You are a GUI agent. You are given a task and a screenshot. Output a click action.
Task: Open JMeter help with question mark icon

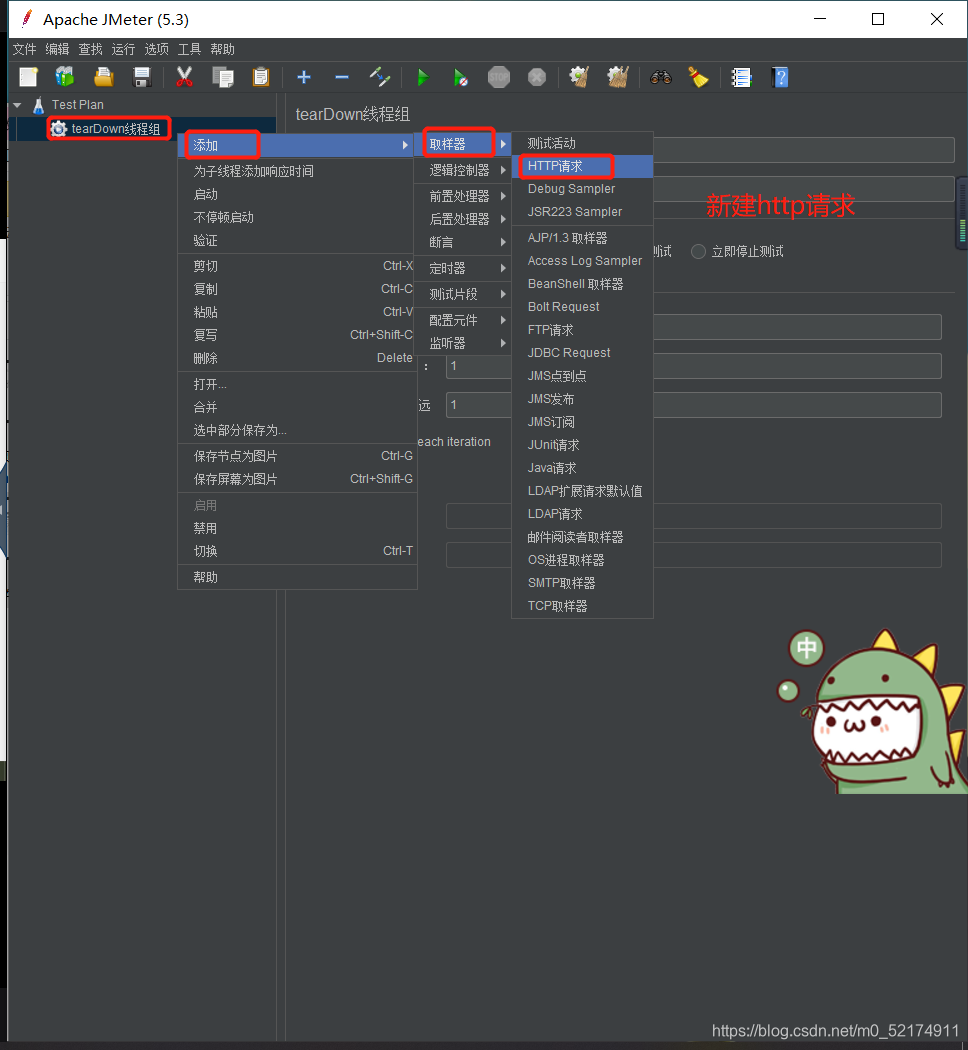click(x=780, y=77)
